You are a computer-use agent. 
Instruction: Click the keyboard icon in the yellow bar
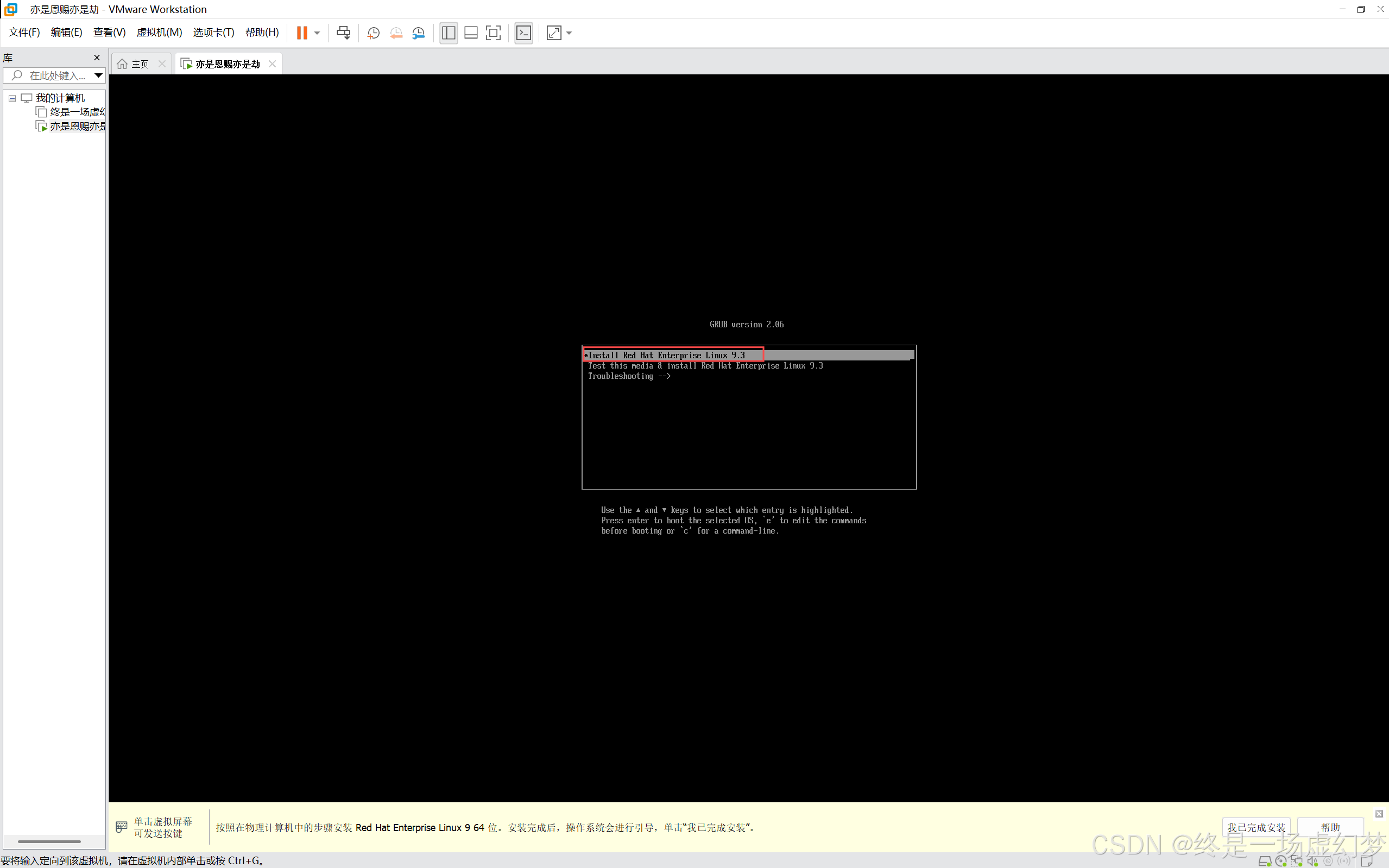[121, 827]
